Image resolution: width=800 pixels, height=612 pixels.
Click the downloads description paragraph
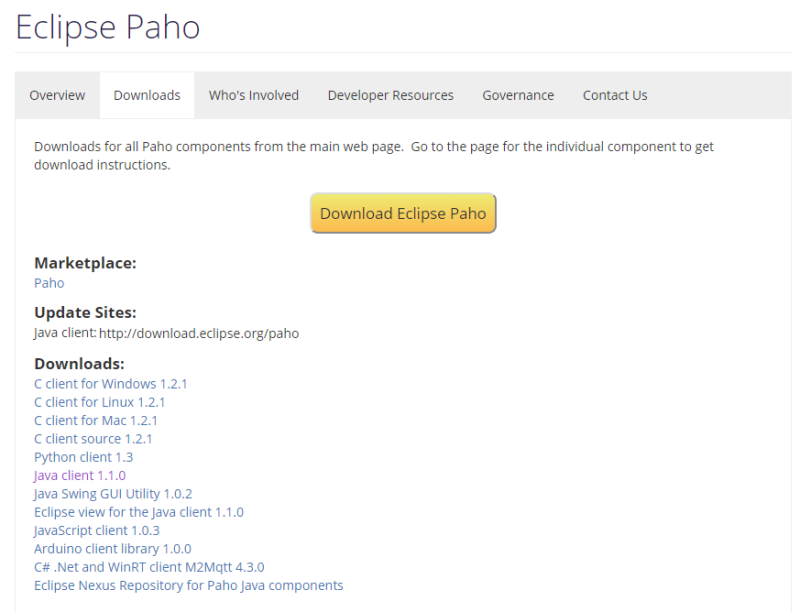tap(373, 156)
